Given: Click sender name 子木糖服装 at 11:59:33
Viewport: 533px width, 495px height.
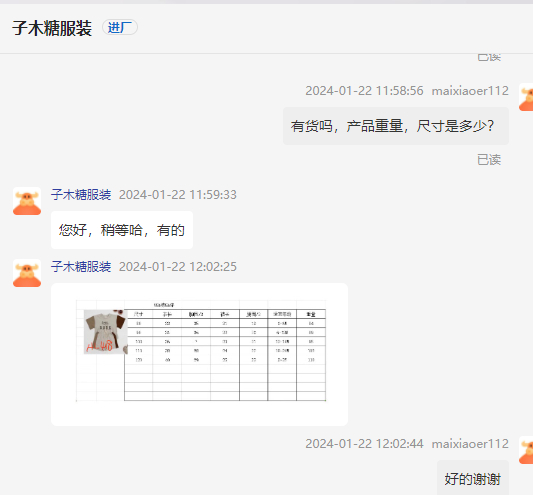Looking at the screenshot, I should pyautogui.click(x=81, y=195).
